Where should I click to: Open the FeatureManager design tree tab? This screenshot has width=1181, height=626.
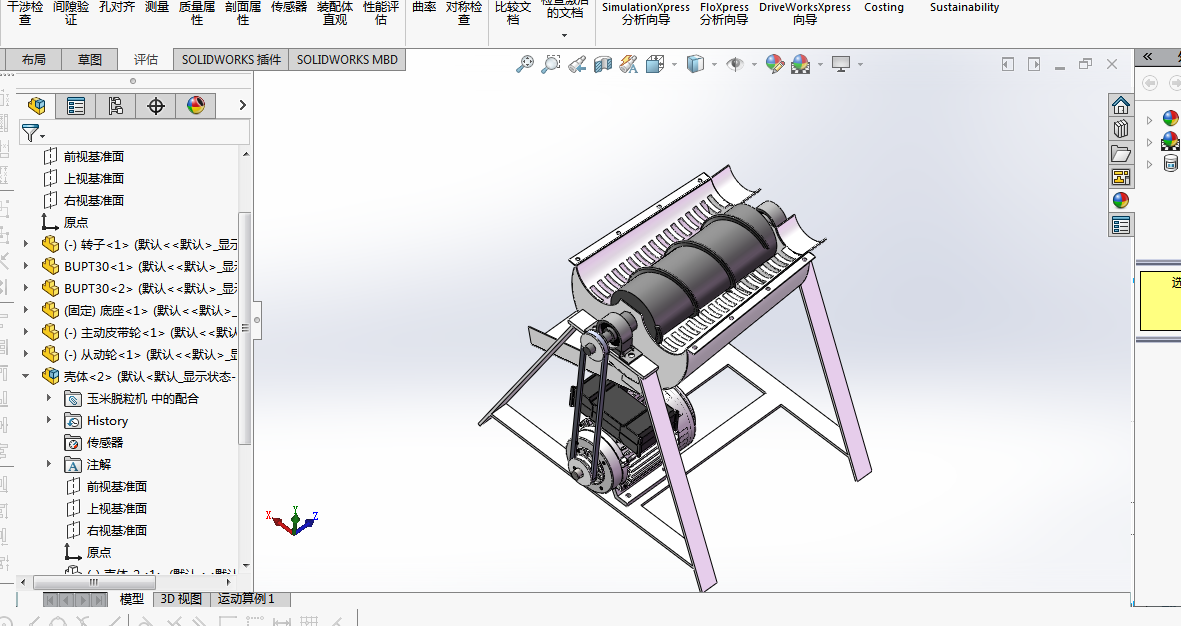[x=36, y=106]
